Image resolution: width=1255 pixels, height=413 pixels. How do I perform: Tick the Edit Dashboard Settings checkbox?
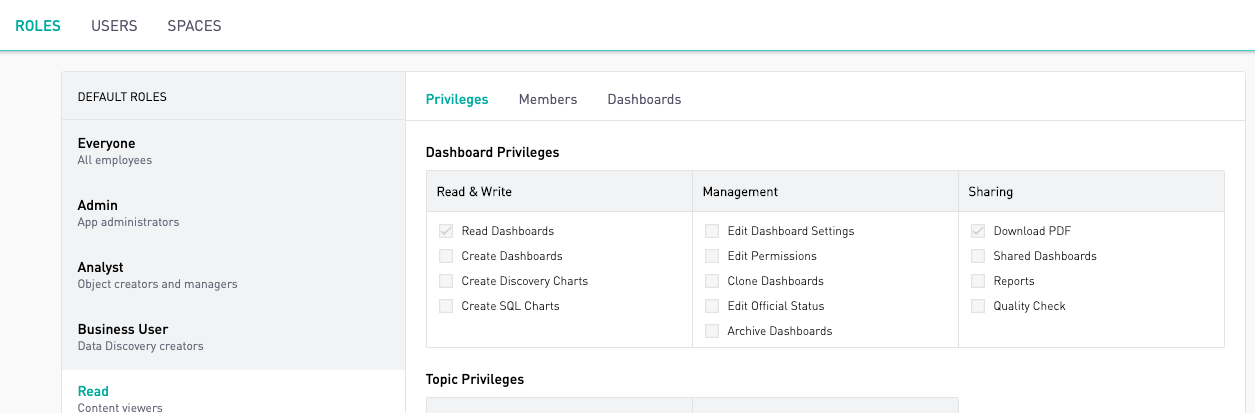click(712, 231)
